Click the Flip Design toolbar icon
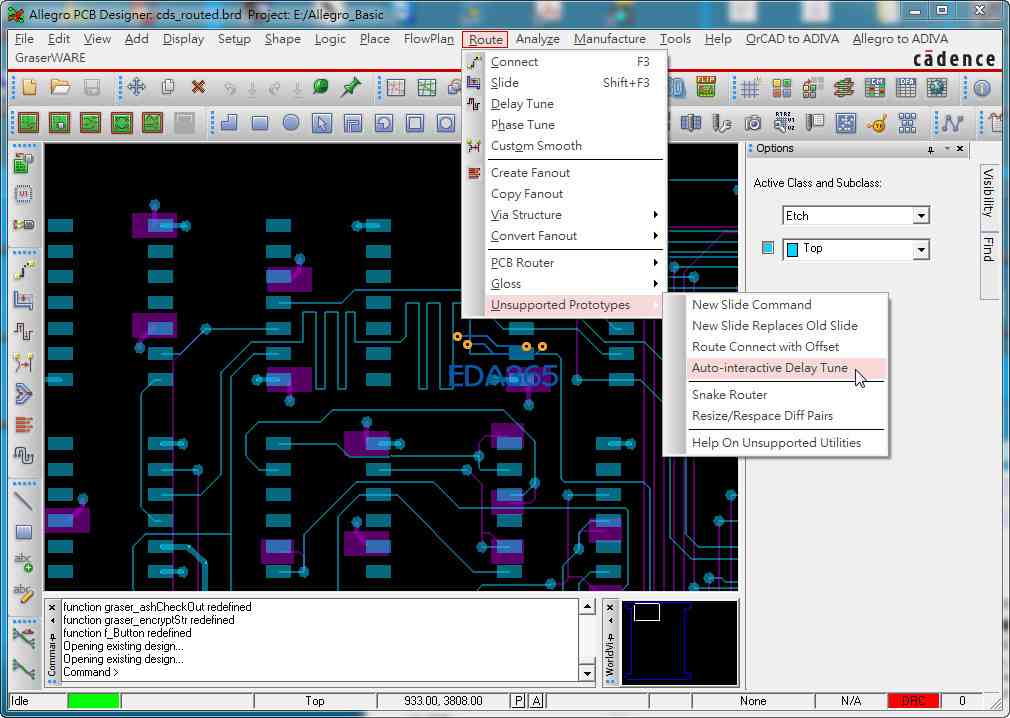1010x718 pixels. coord(707,88)
